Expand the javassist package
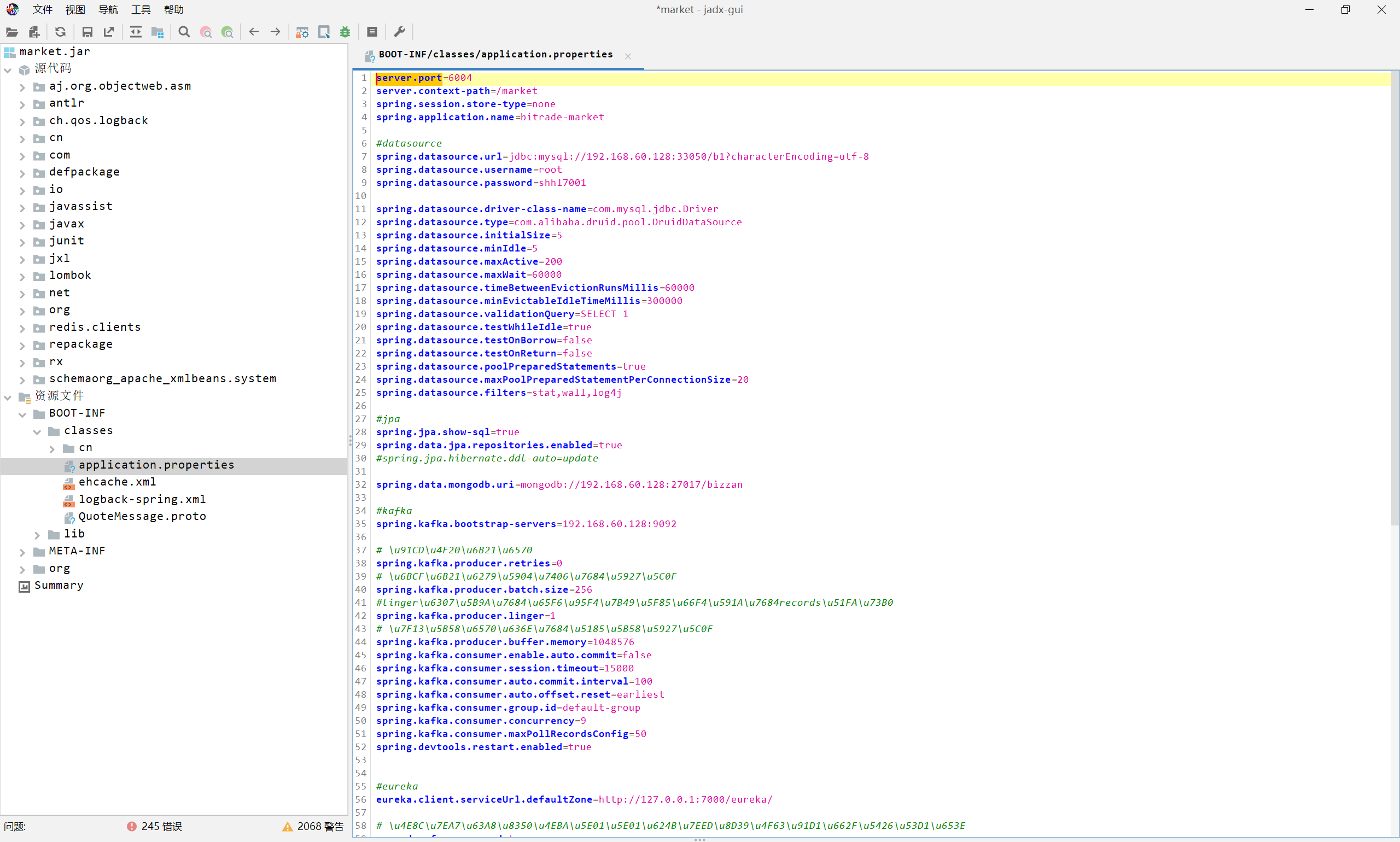This screenshot has height=842, width=1400. (x=23, y=208)
